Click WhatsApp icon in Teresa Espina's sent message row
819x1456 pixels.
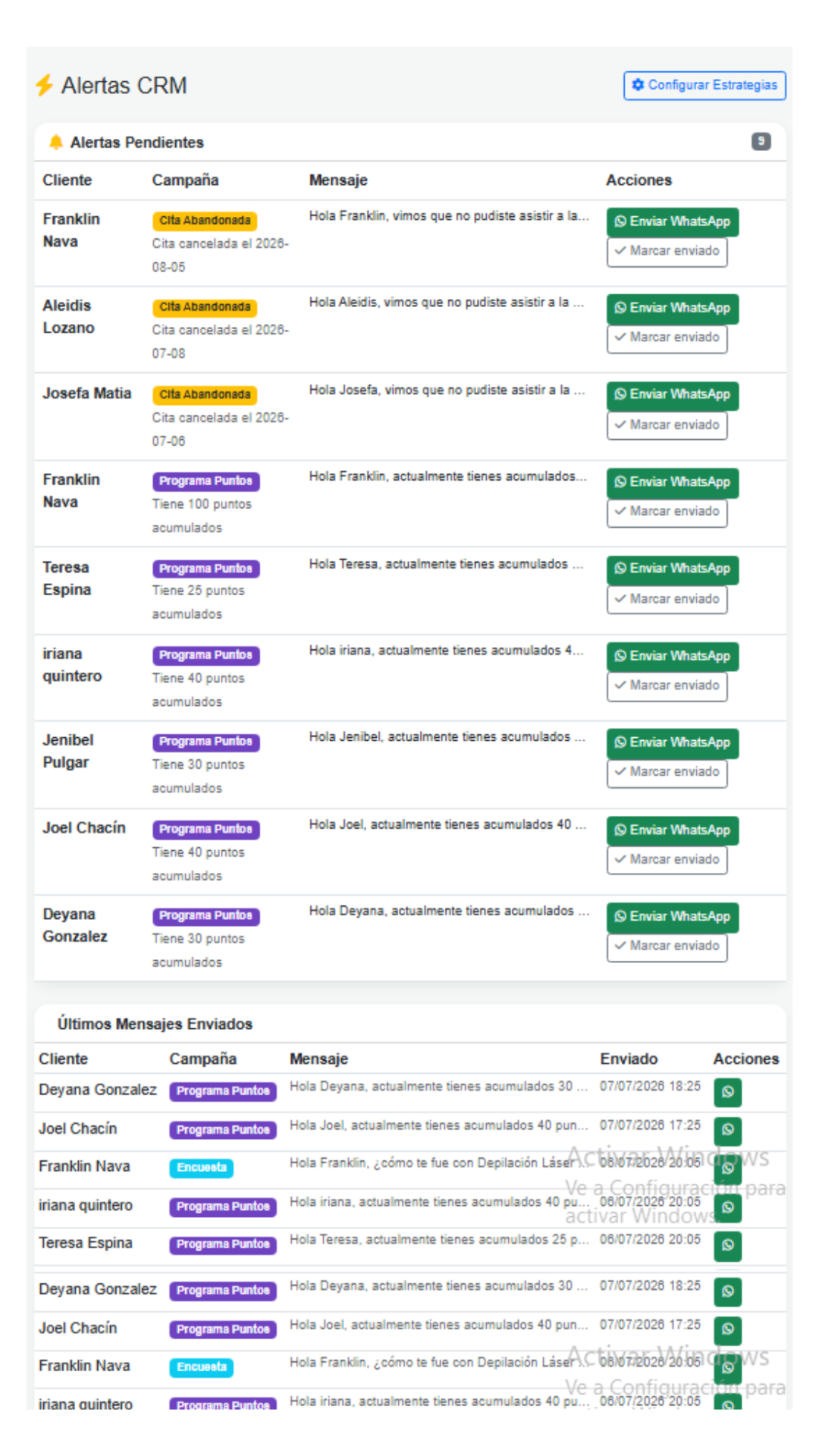pyautogui.click(x=727, y=1245)
